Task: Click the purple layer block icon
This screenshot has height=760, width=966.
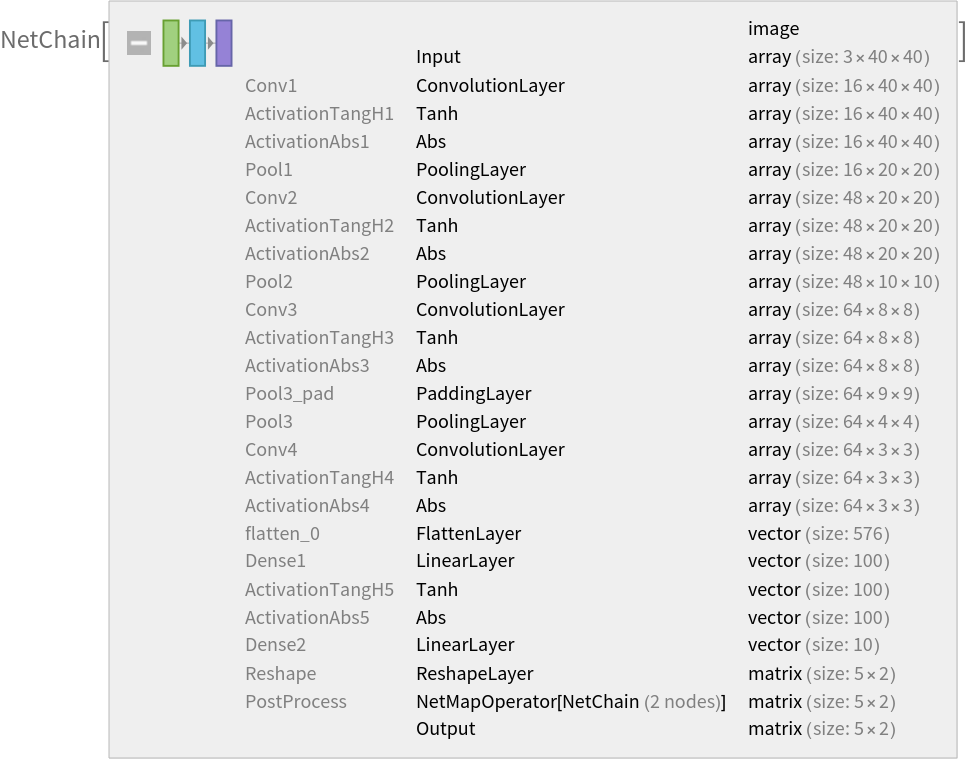Action: pos(224,43)
